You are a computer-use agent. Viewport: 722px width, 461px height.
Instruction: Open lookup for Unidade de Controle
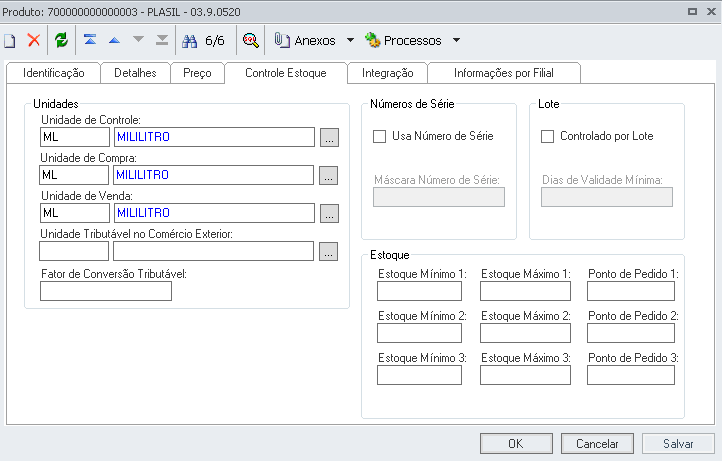point(329,137)
